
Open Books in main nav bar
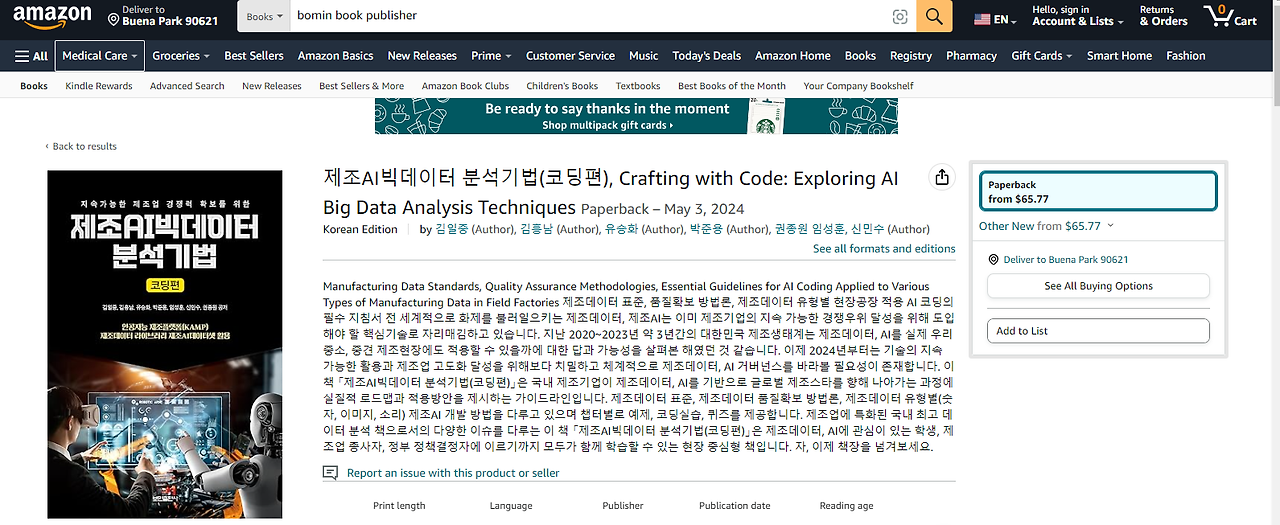coord(860,56)
